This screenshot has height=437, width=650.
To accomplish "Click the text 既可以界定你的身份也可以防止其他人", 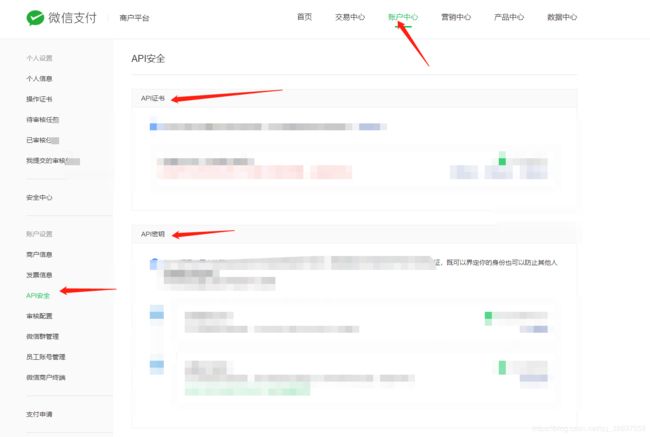I will coord(502,262).
